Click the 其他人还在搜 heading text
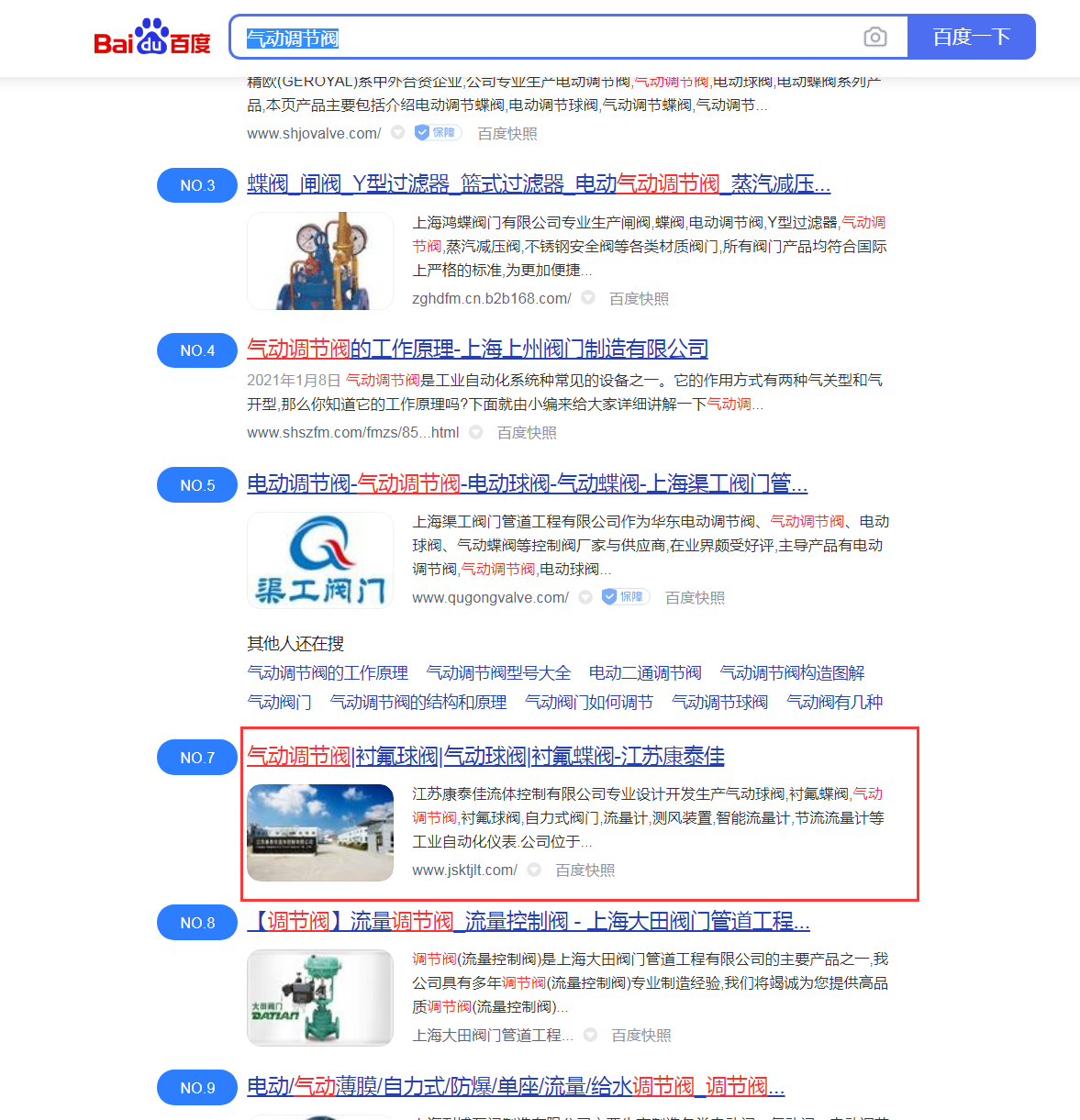 point(295,643)
